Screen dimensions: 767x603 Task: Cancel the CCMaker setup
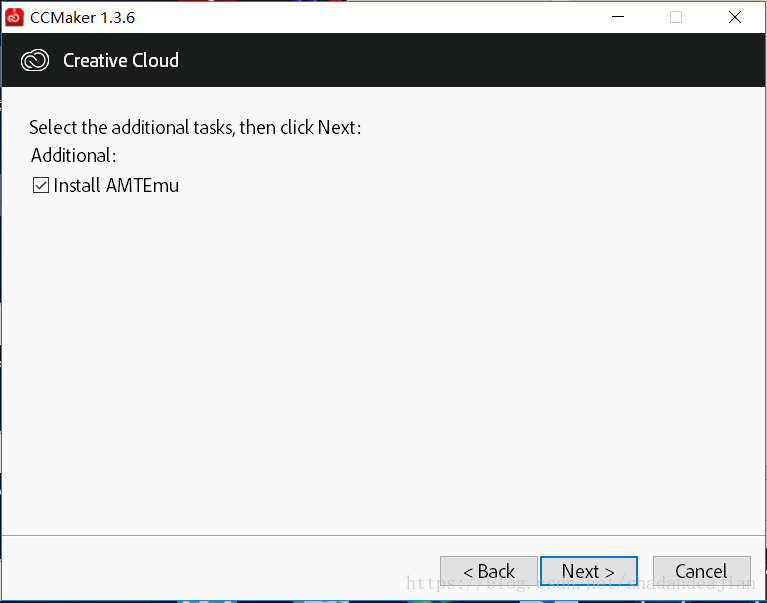(701, 571)
